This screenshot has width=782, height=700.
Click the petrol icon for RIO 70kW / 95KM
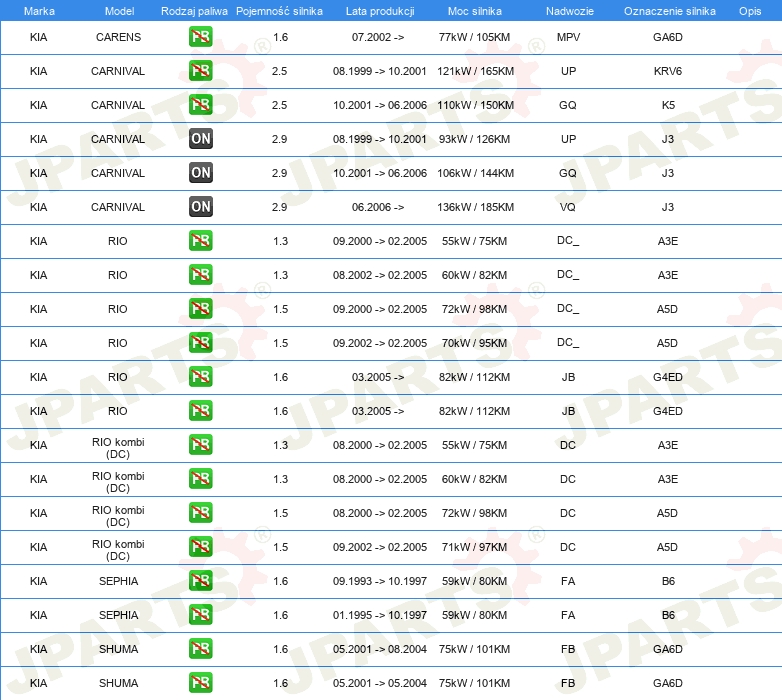tap(200, 343)
